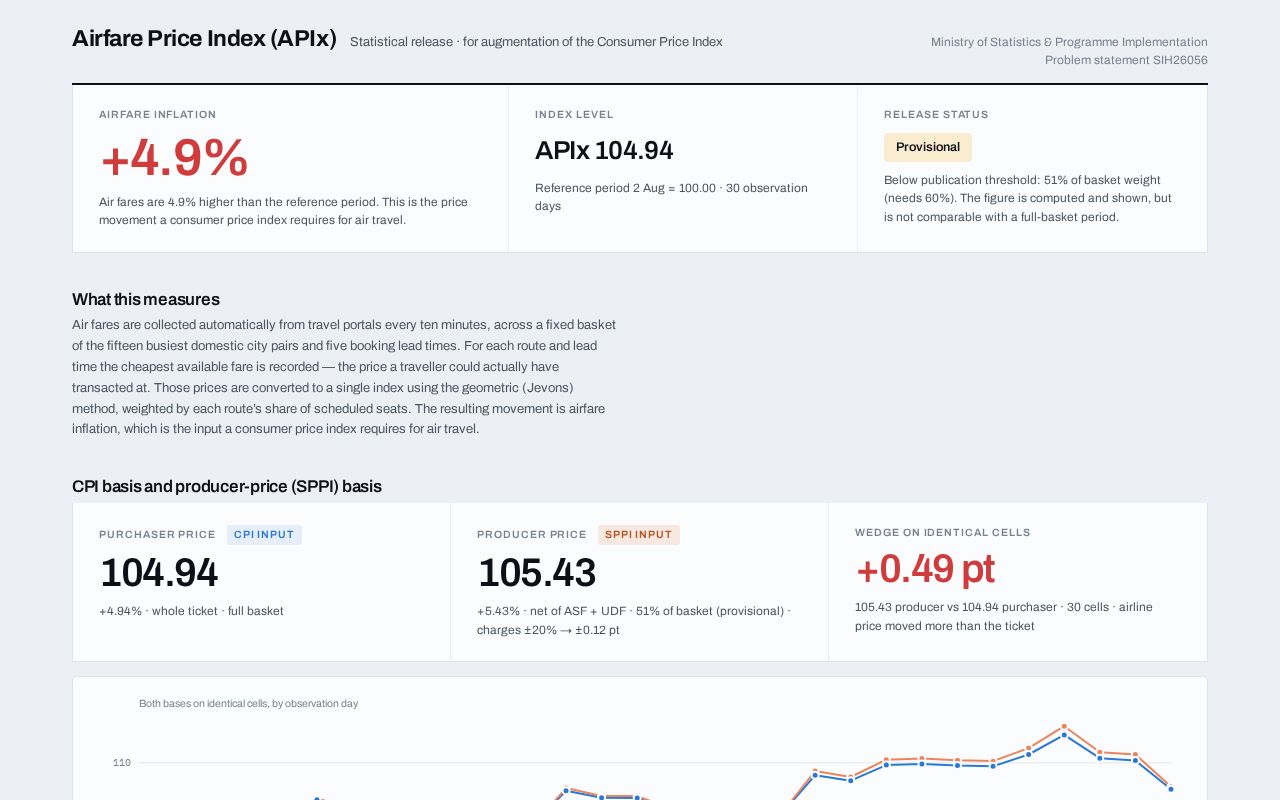Click the Release Status label
The image size is (1280, 800).
point(936,115)
